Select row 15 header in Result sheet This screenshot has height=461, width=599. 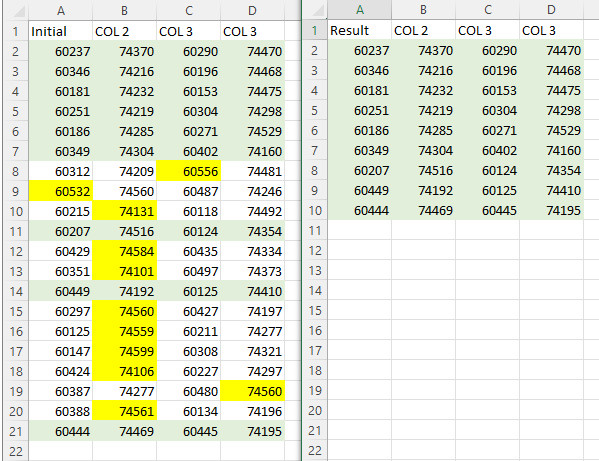[x=315, y=310]
